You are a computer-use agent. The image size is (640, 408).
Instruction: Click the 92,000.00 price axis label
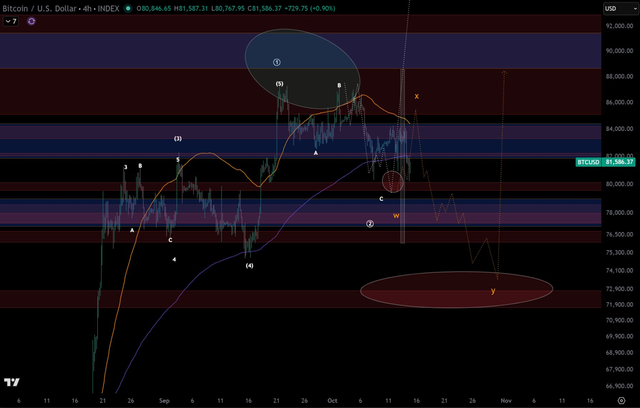coord(620,26)
